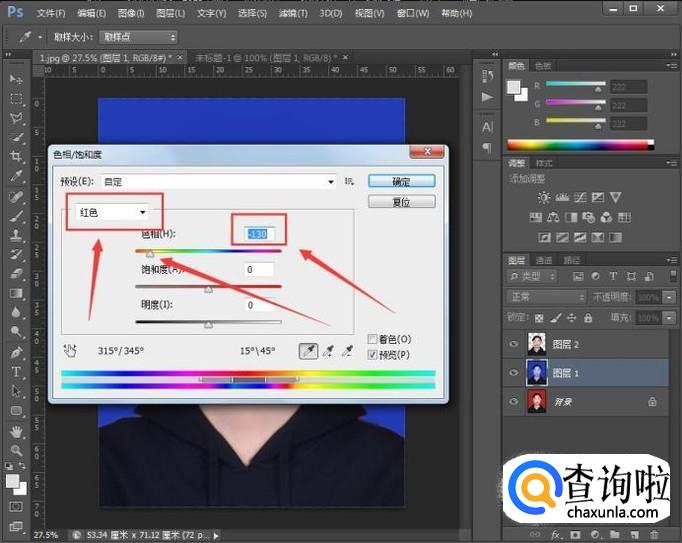The width and height of the screenshot is (682, 543).
Task: Select the Type tool in toolbar
Action: (16, 372)
